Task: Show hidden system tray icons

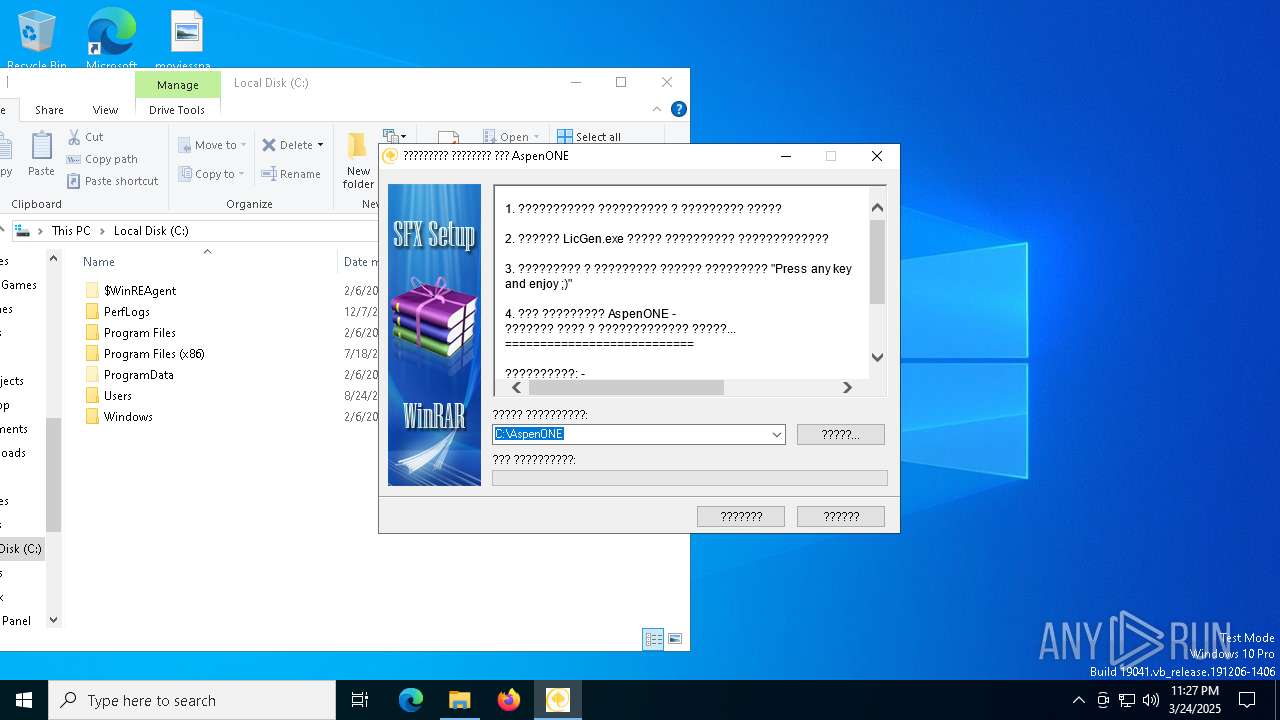Action: click(1078, 700)
